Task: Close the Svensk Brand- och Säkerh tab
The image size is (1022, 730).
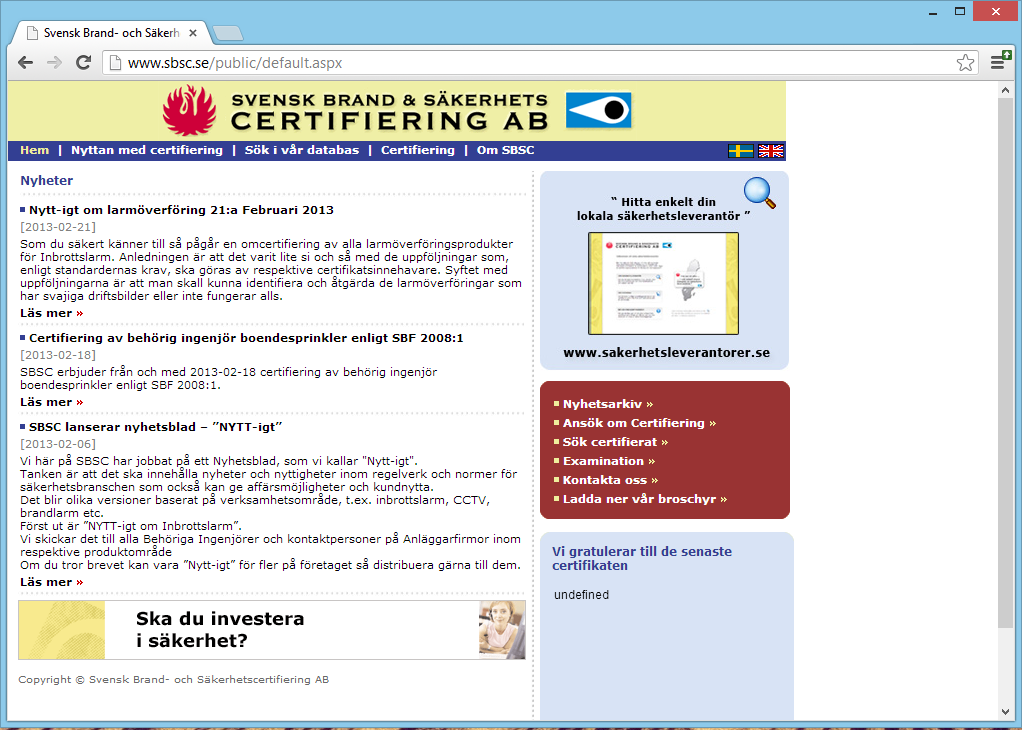Action: click(193, 33)
